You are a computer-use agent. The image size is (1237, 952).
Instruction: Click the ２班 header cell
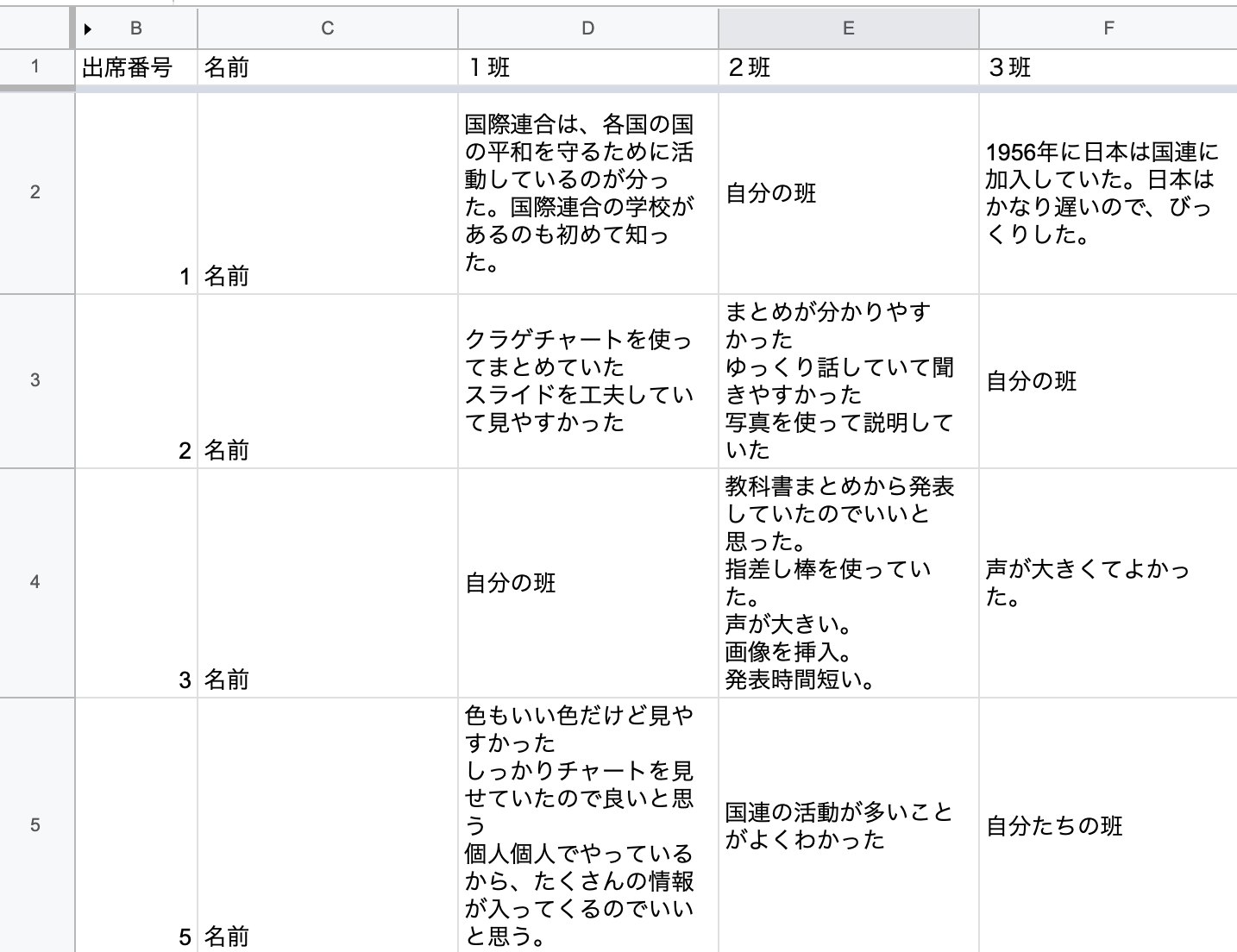point(849,67)
